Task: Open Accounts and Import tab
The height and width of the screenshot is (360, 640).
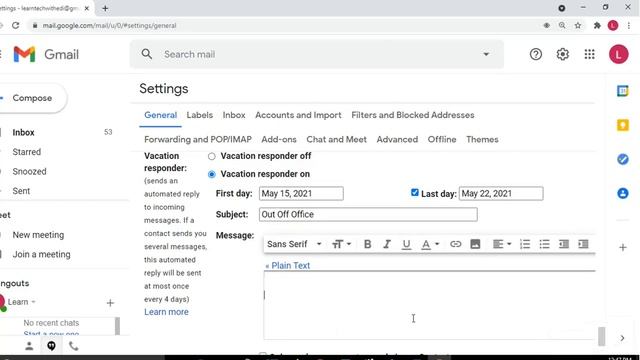Action: coord(298,115)
